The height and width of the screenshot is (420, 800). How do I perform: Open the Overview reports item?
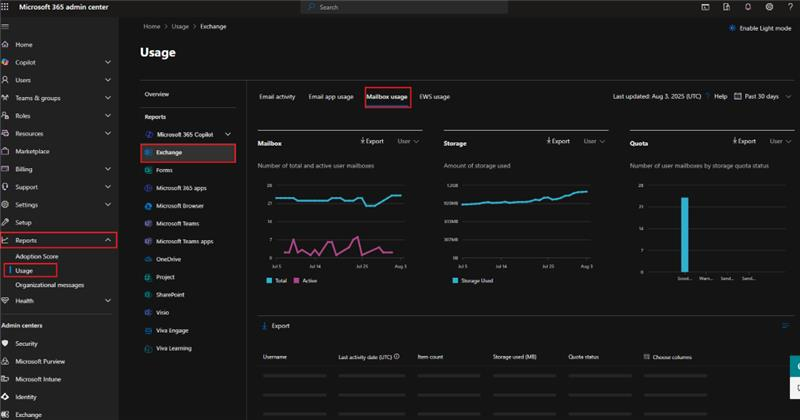point(157,94)
